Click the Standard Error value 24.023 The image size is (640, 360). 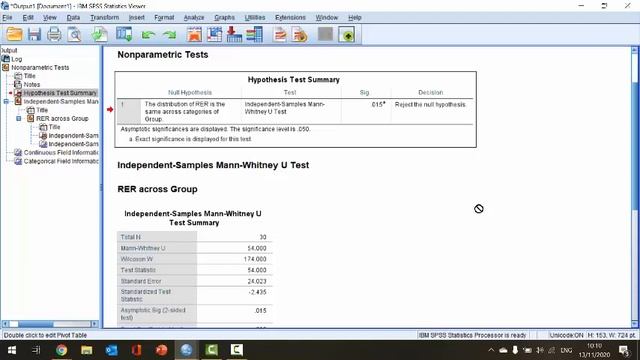257,281
